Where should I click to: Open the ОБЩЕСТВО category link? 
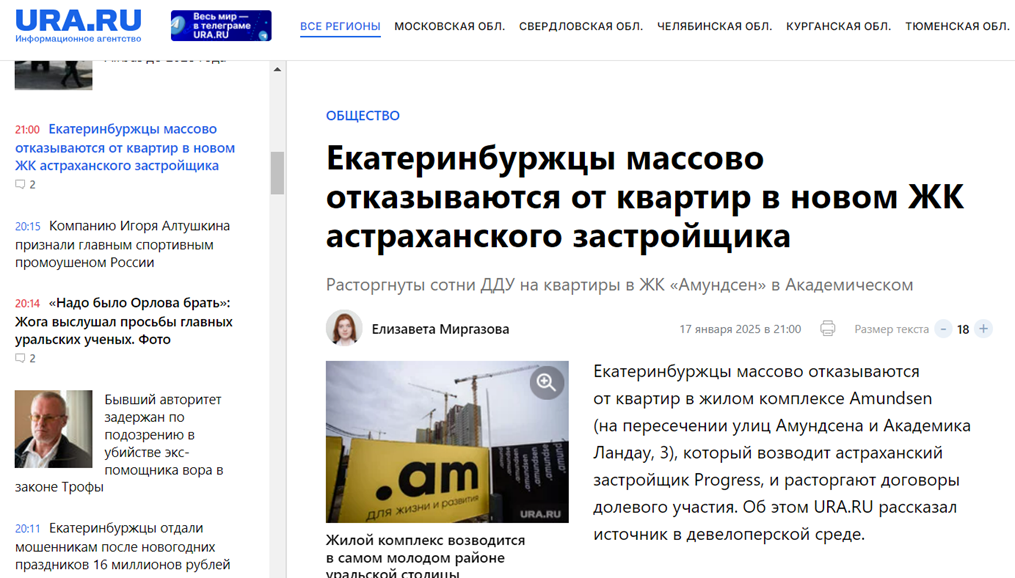tap(362, 116)
